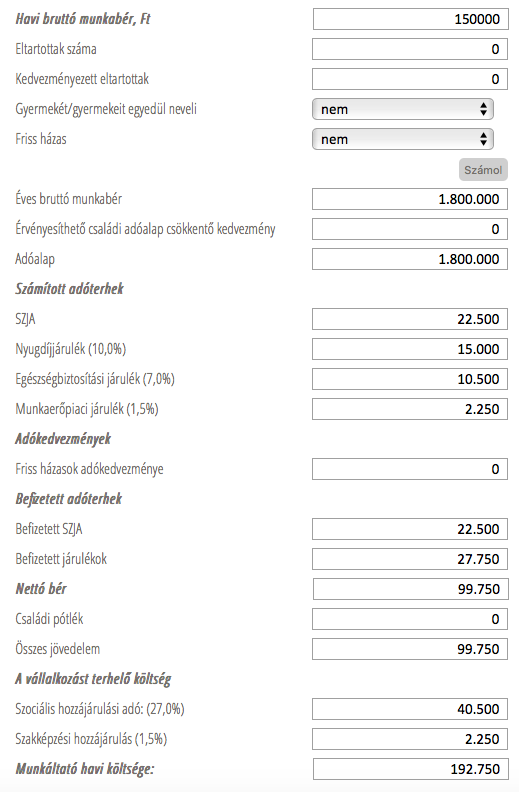519x792 pixels.
Task: Click the Családi pótlék field
Action: pos(409,619)
